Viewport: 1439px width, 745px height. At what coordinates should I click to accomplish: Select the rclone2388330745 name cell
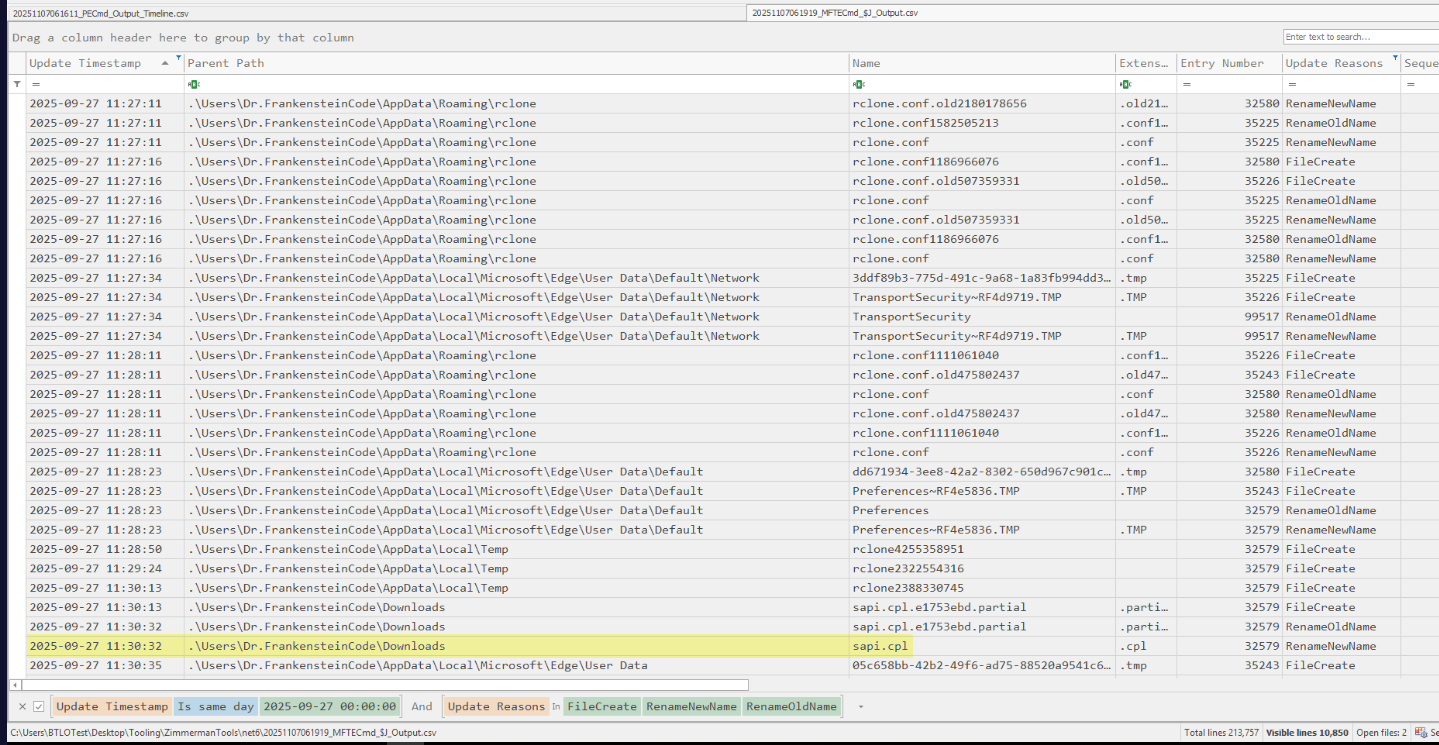pos(983,588)
